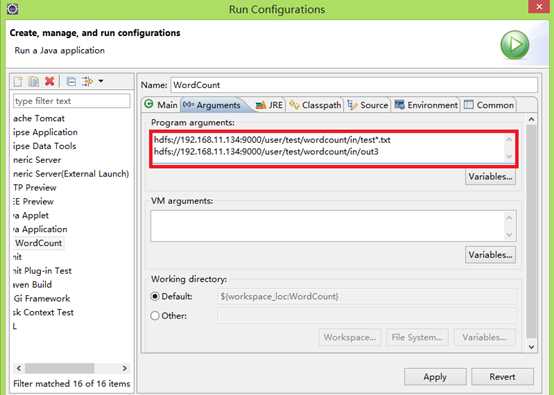Select the Default working directory radio
The height and width of the screenshot is (395, 554).
[155, 296]
